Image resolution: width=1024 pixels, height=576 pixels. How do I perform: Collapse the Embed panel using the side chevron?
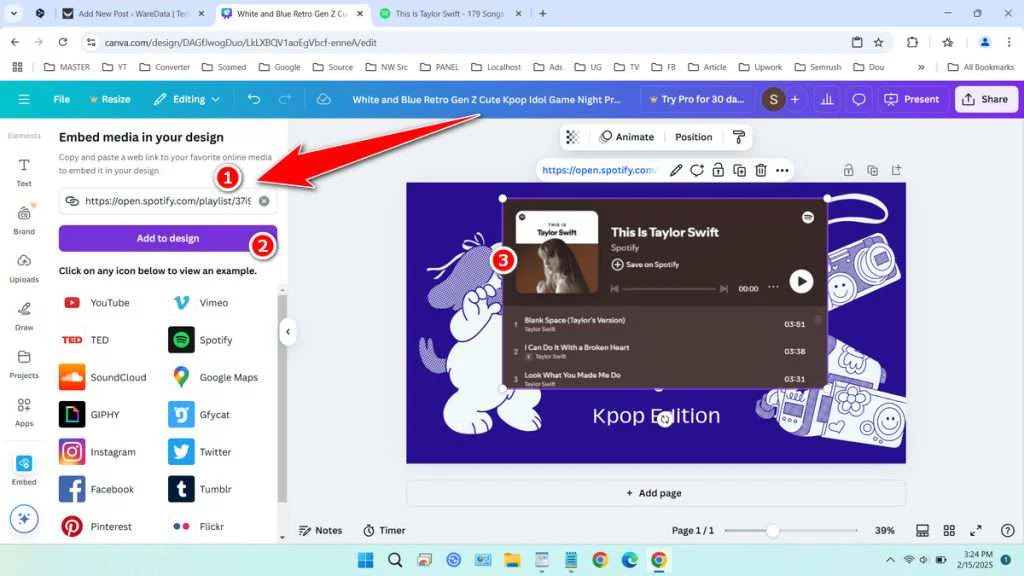289,332
